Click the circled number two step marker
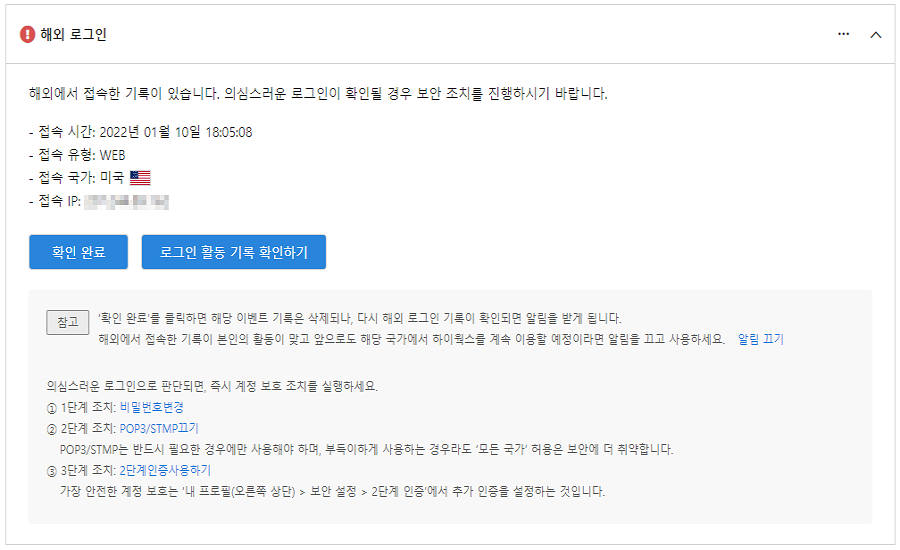The image size is (900, 550). (52, 429)
